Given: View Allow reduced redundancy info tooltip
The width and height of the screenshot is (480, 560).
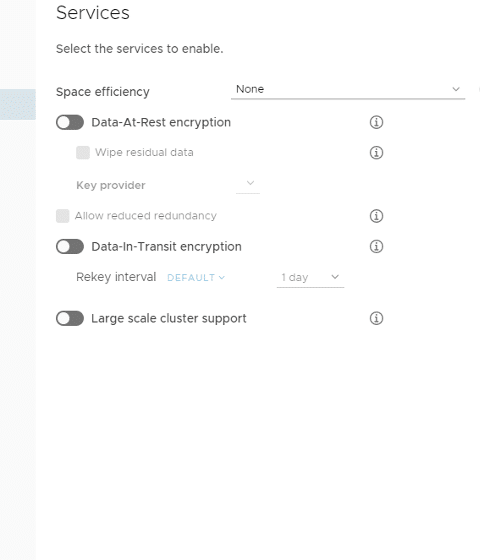Looking at the screenshot, I should point(376,216).
